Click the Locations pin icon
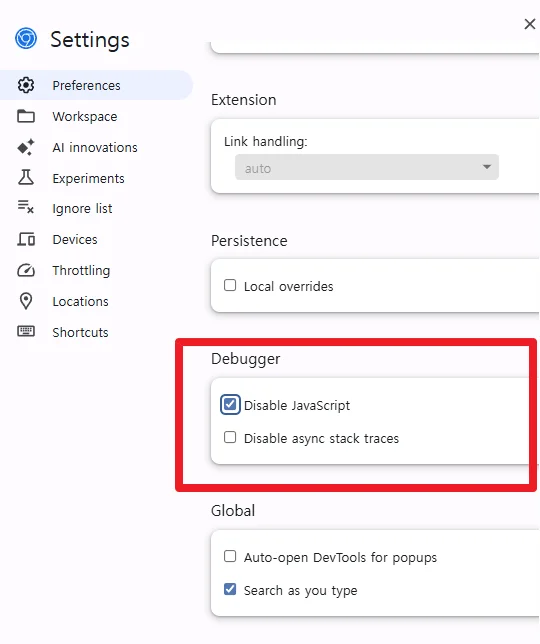 [x=26, y=301]
